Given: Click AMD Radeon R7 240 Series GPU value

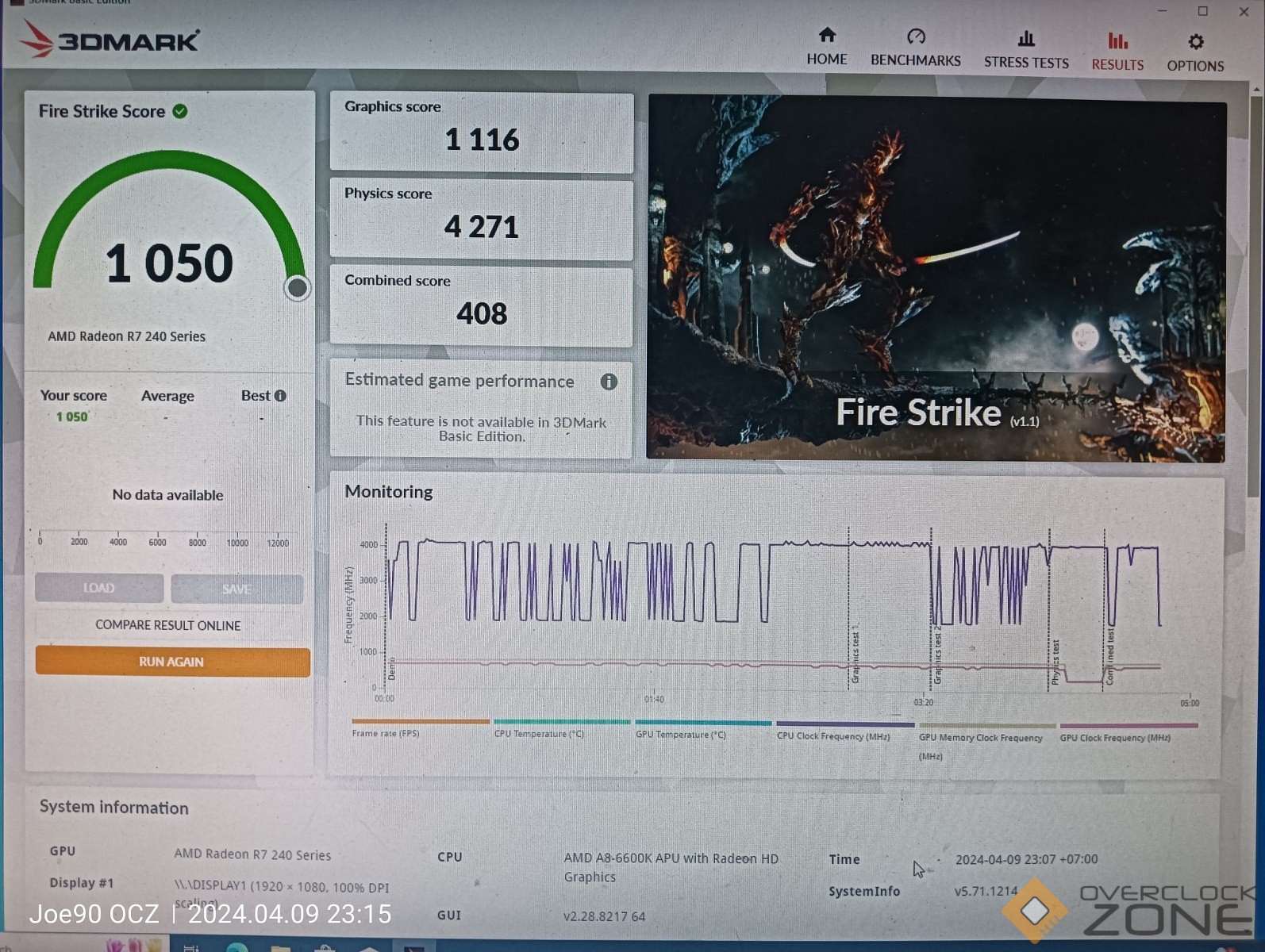Looking at the screenshot, I should [252, 854].
